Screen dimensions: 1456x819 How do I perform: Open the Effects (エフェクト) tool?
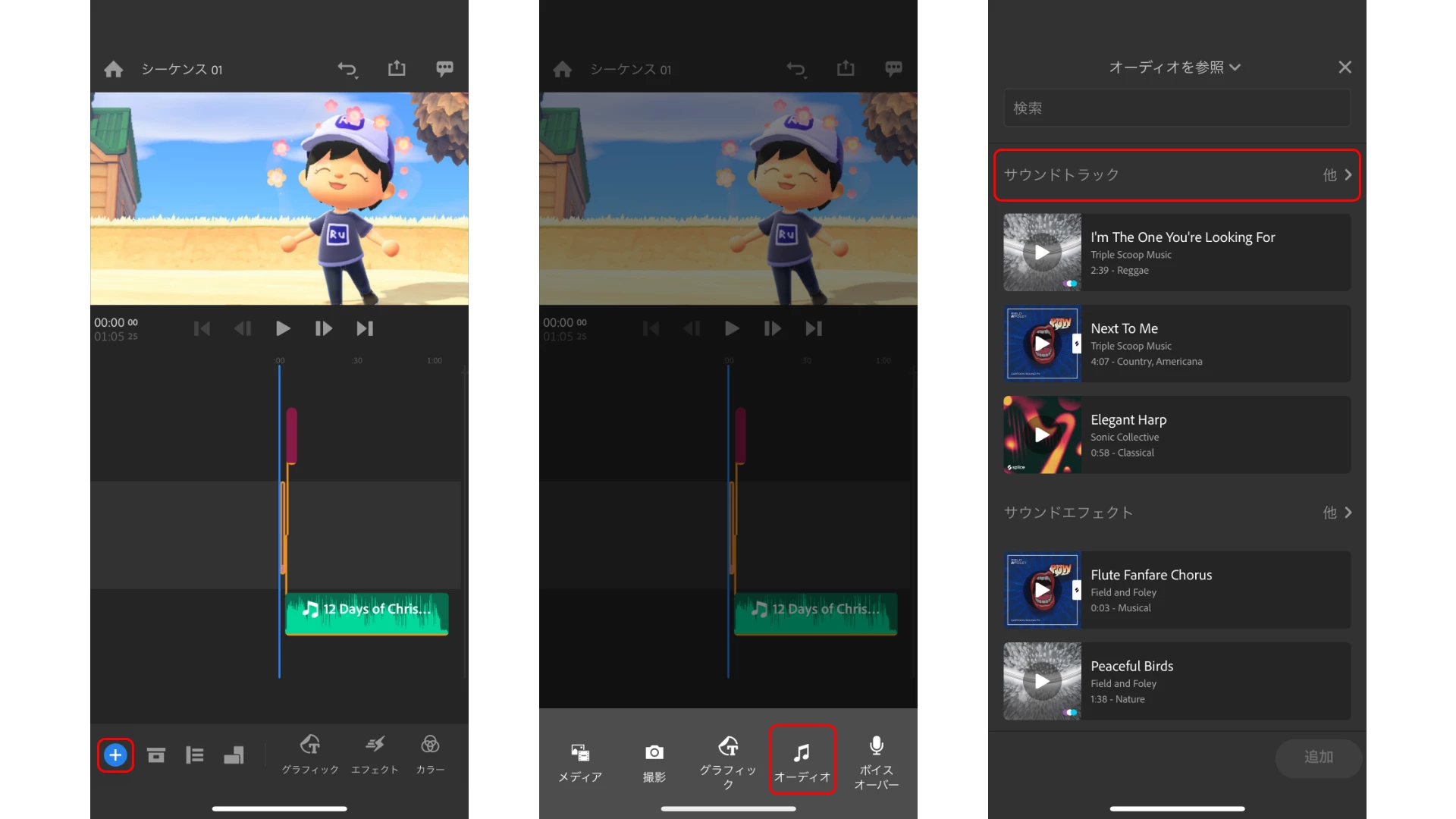pos(375,754)
